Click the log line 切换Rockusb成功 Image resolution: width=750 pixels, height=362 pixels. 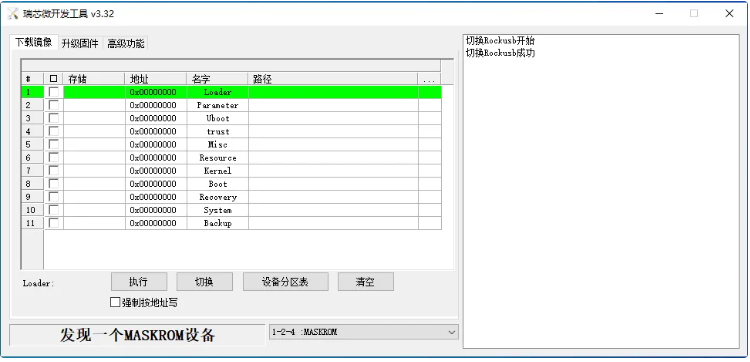(x=500, y=53)
